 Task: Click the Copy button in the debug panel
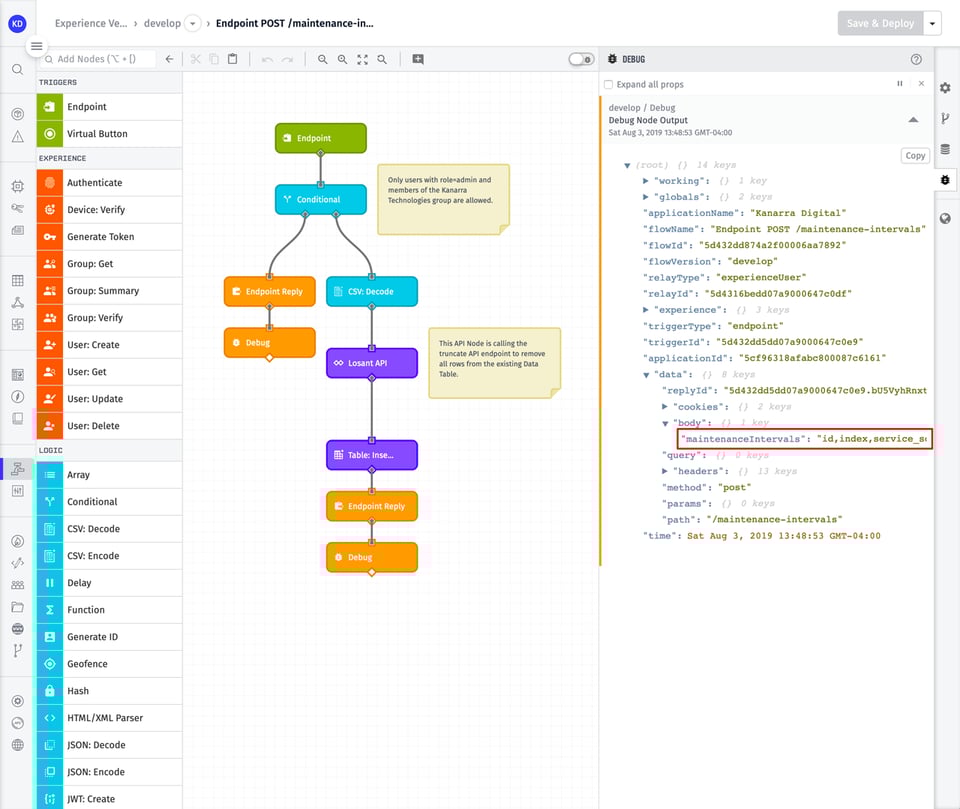(915, 156)
